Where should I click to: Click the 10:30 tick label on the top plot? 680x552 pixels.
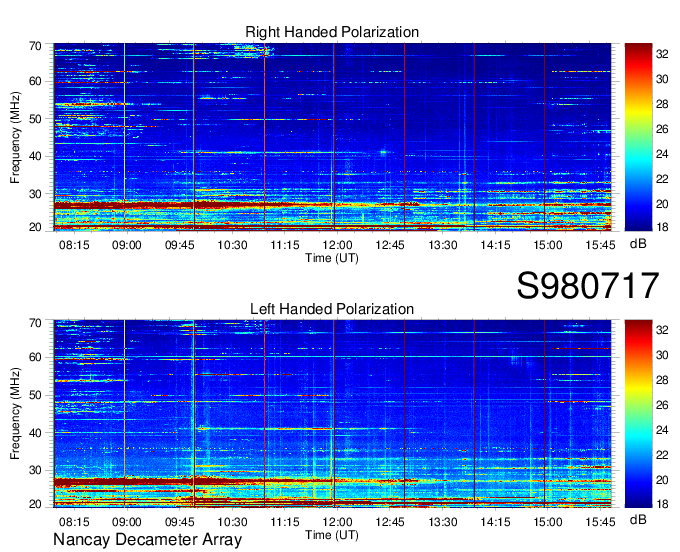(232, 245)
